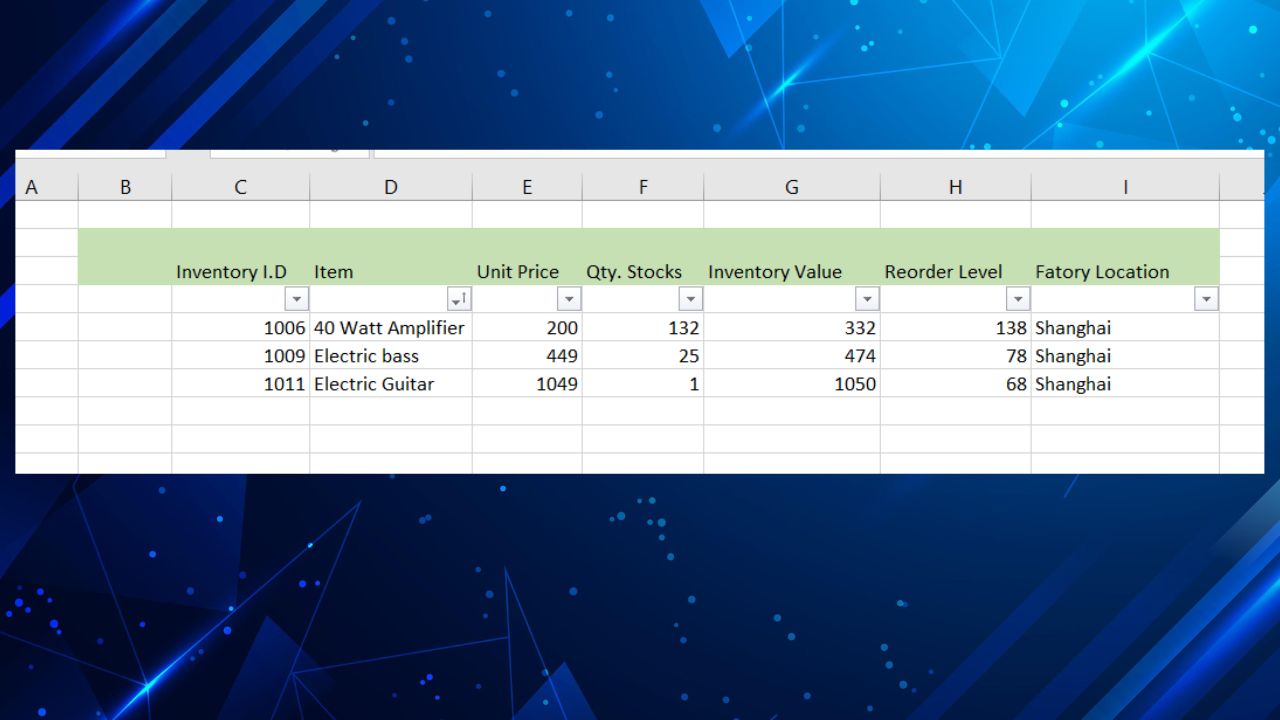Open the sorted Item column filter dropdown
1280x720 pixels.
[459, 299]
